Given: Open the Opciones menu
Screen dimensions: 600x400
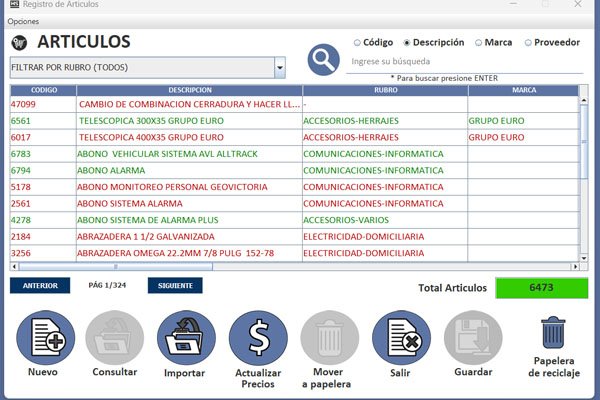Looking at the screenshot, I should (x=23, y=21).
